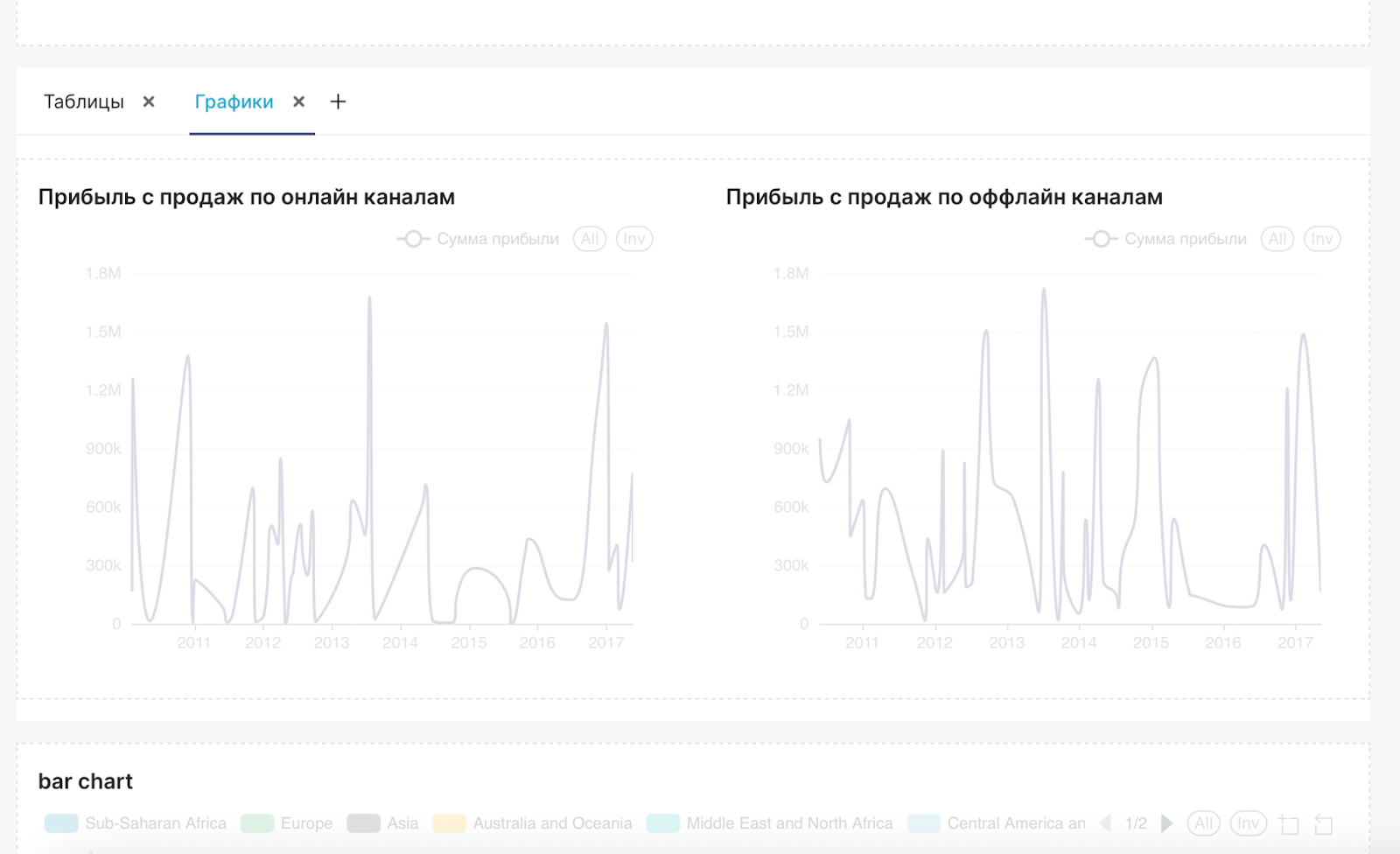Image resolution: width=1400 pixels, height=854 pixels.
Task: Select All series in offline channels chart
Action: pyautogui.click(x=1277, y=239)
